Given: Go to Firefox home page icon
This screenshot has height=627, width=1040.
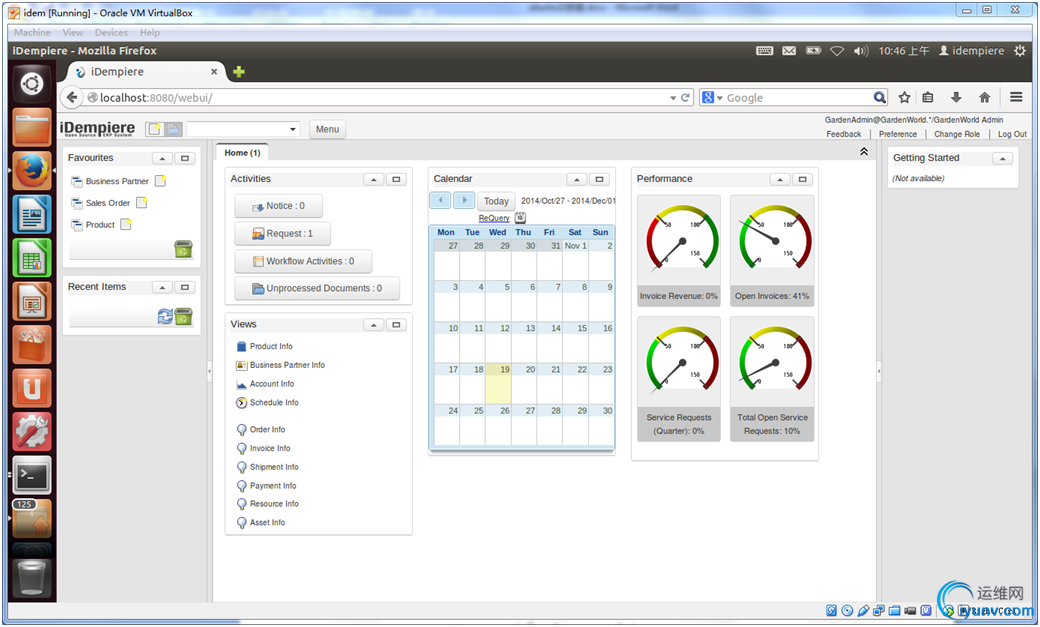Looking at the screenshot, I should (x=984, y=98).
